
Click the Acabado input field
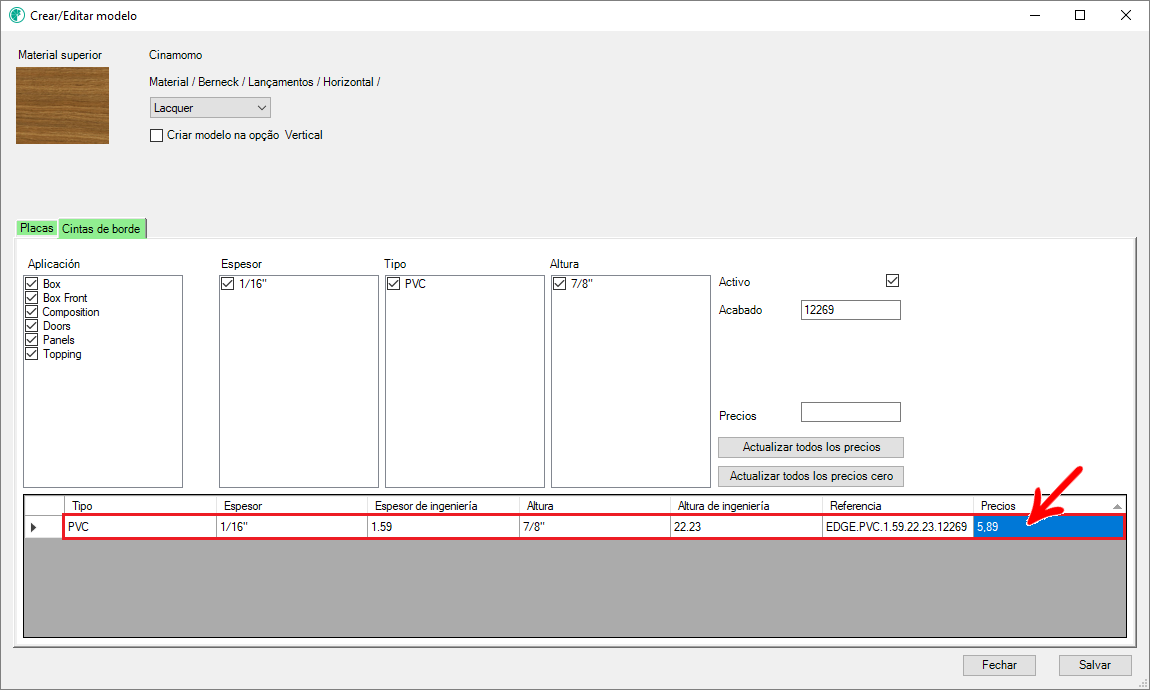(x=850, y=310)
